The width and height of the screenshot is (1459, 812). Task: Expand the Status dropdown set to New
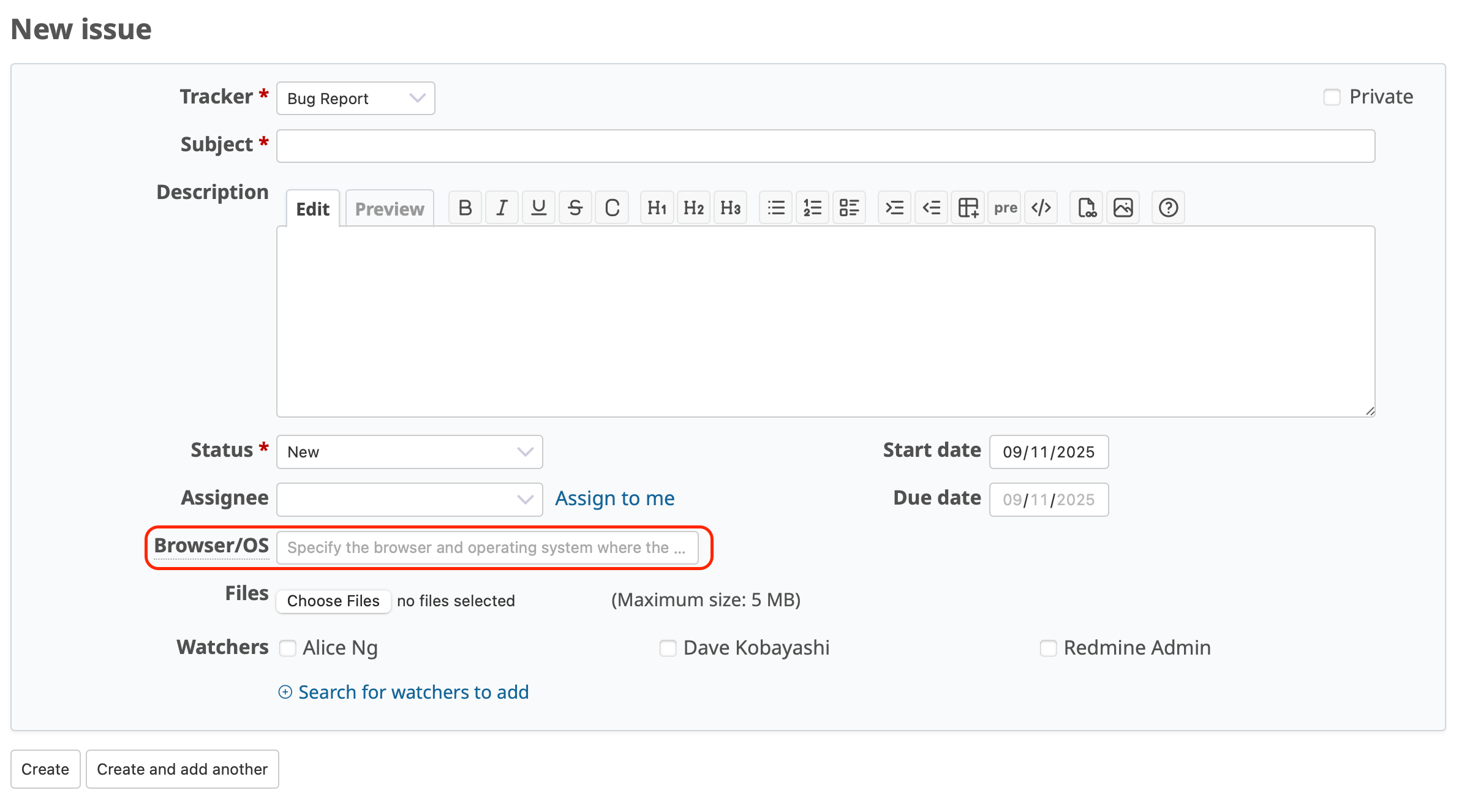(x=409, y=452)
